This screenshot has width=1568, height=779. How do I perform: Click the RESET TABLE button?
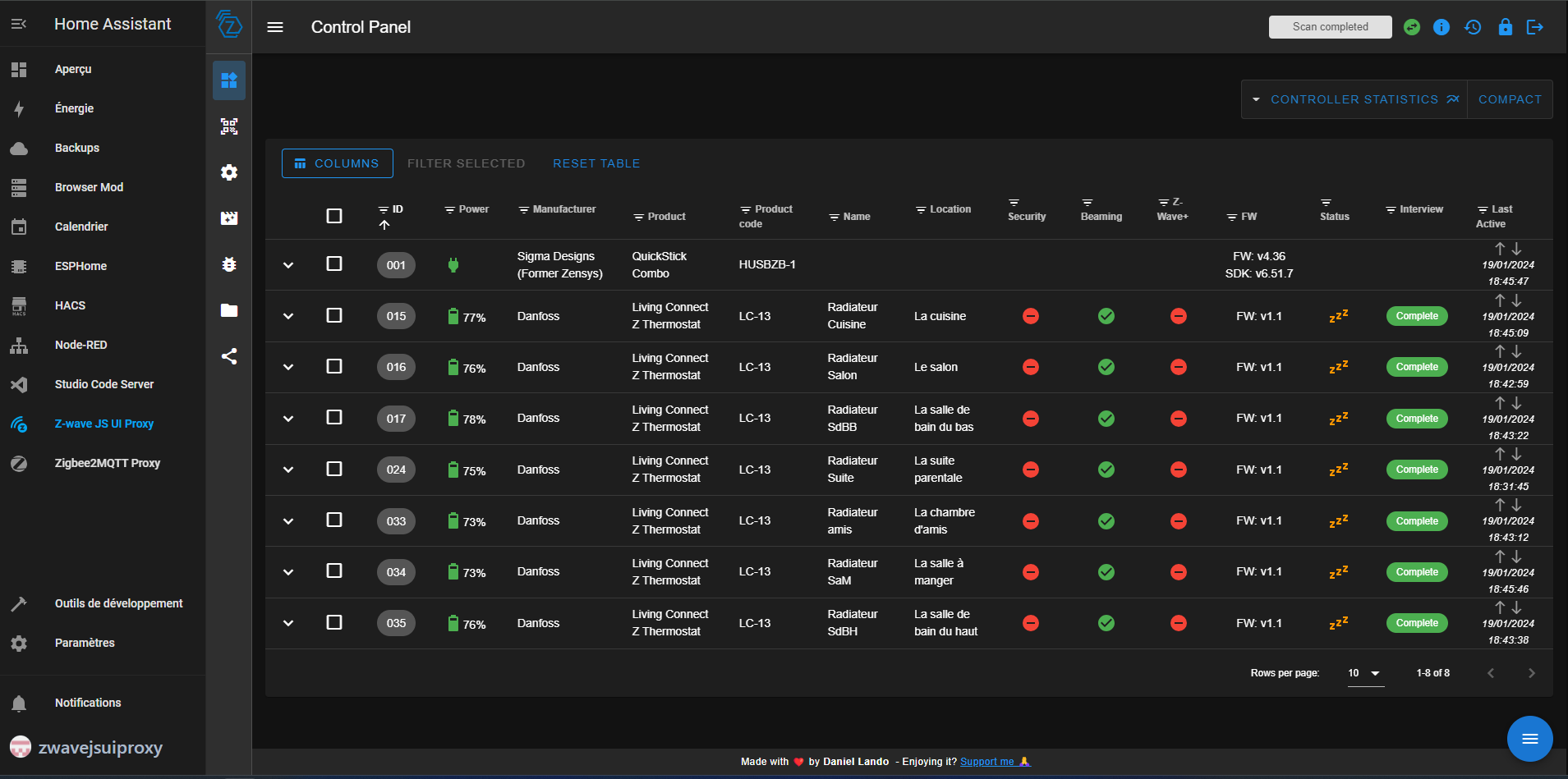[596, 163]
